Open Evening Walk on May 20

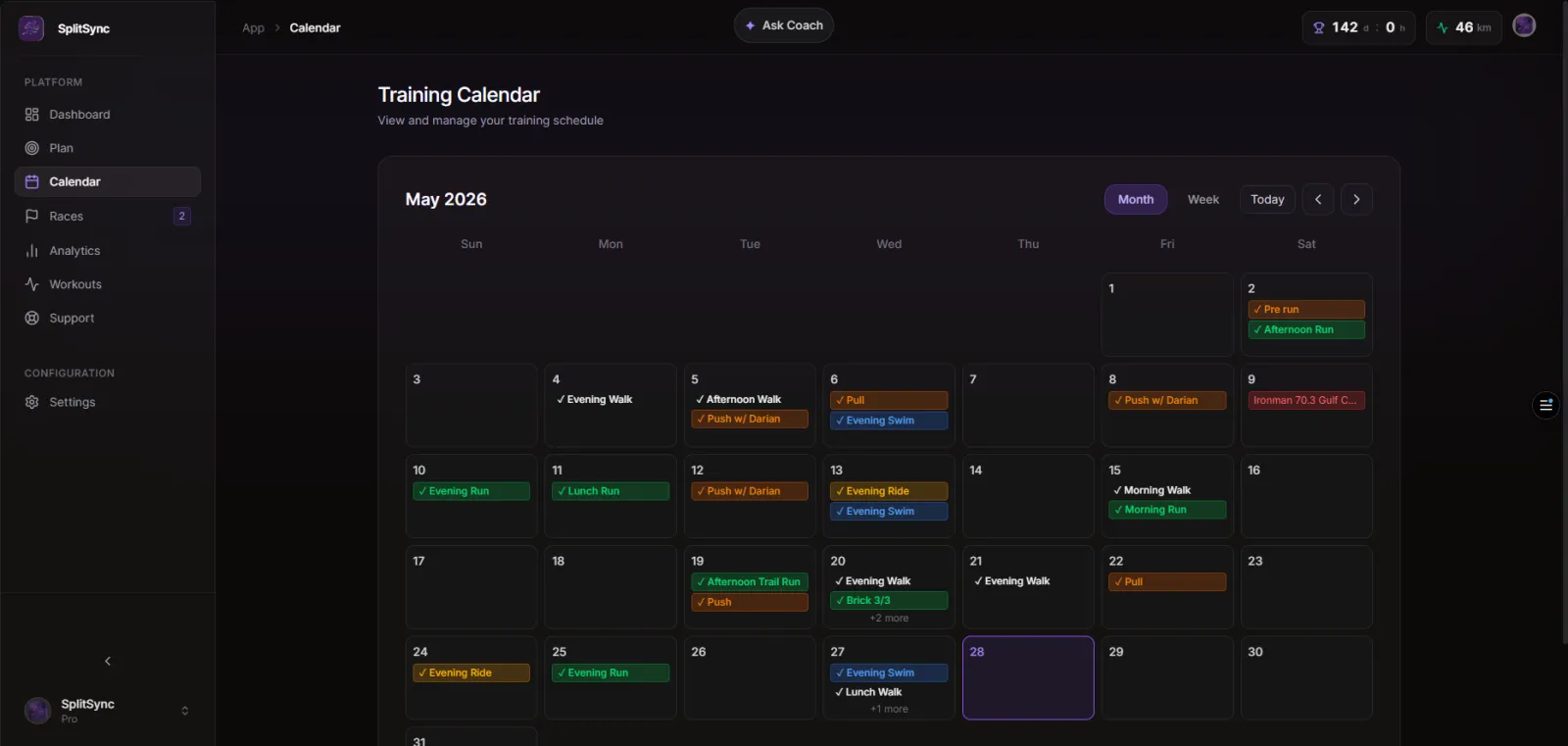point(889,581)
